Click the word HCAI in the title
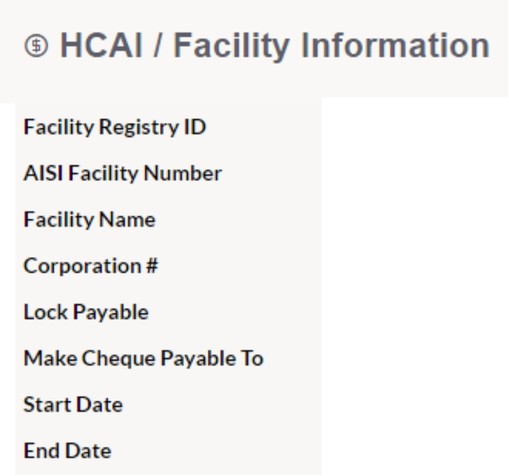Viewport: 509px width, 476px height. (x=101, y=45)
